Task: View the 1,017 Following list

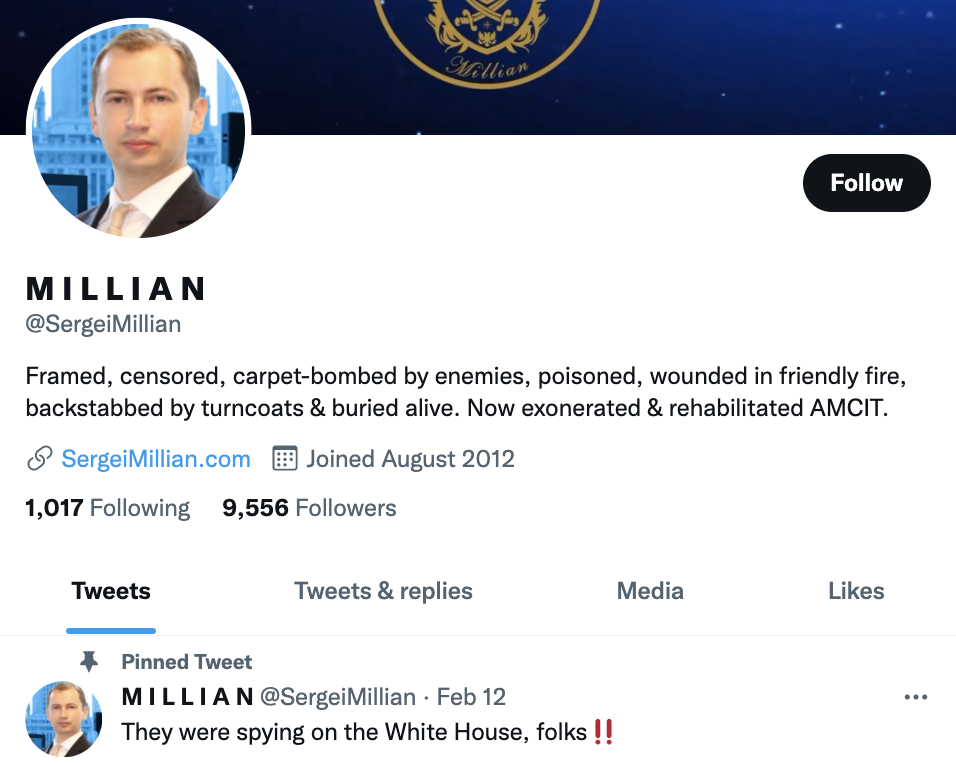Action: (107, 508)
